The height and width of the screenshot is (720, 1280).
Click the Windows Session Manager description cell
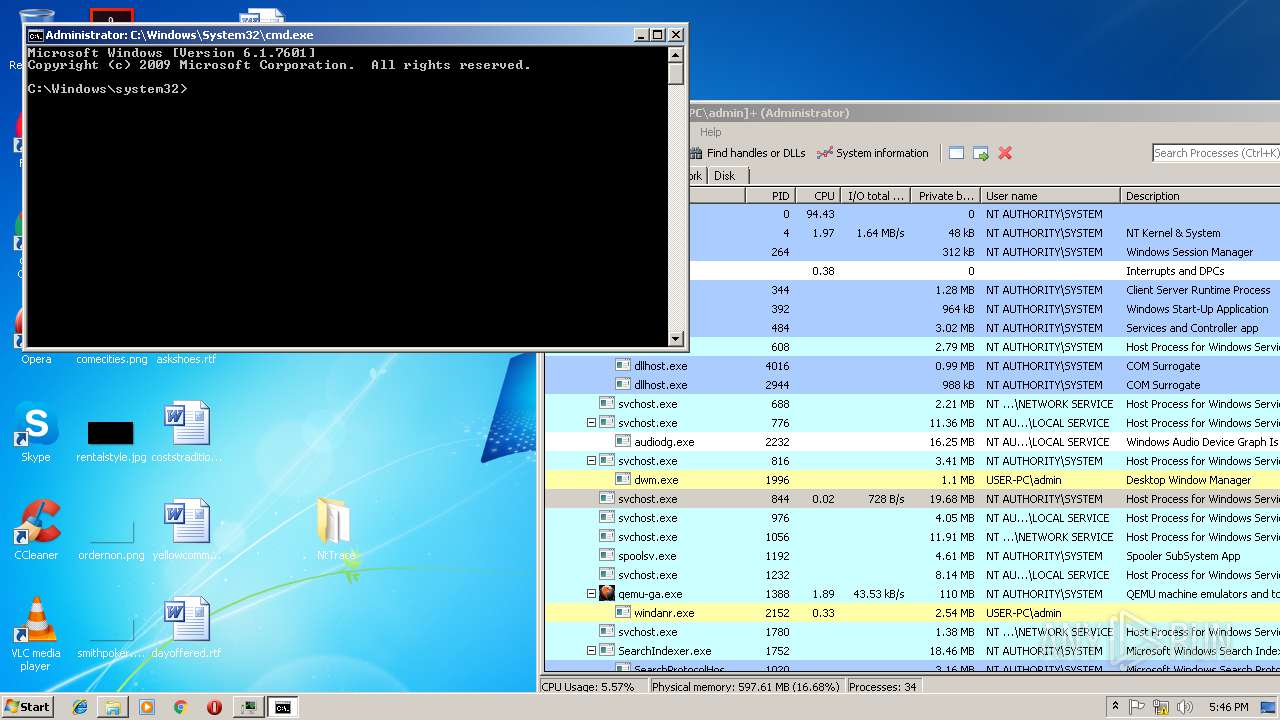click(1189, 252)
